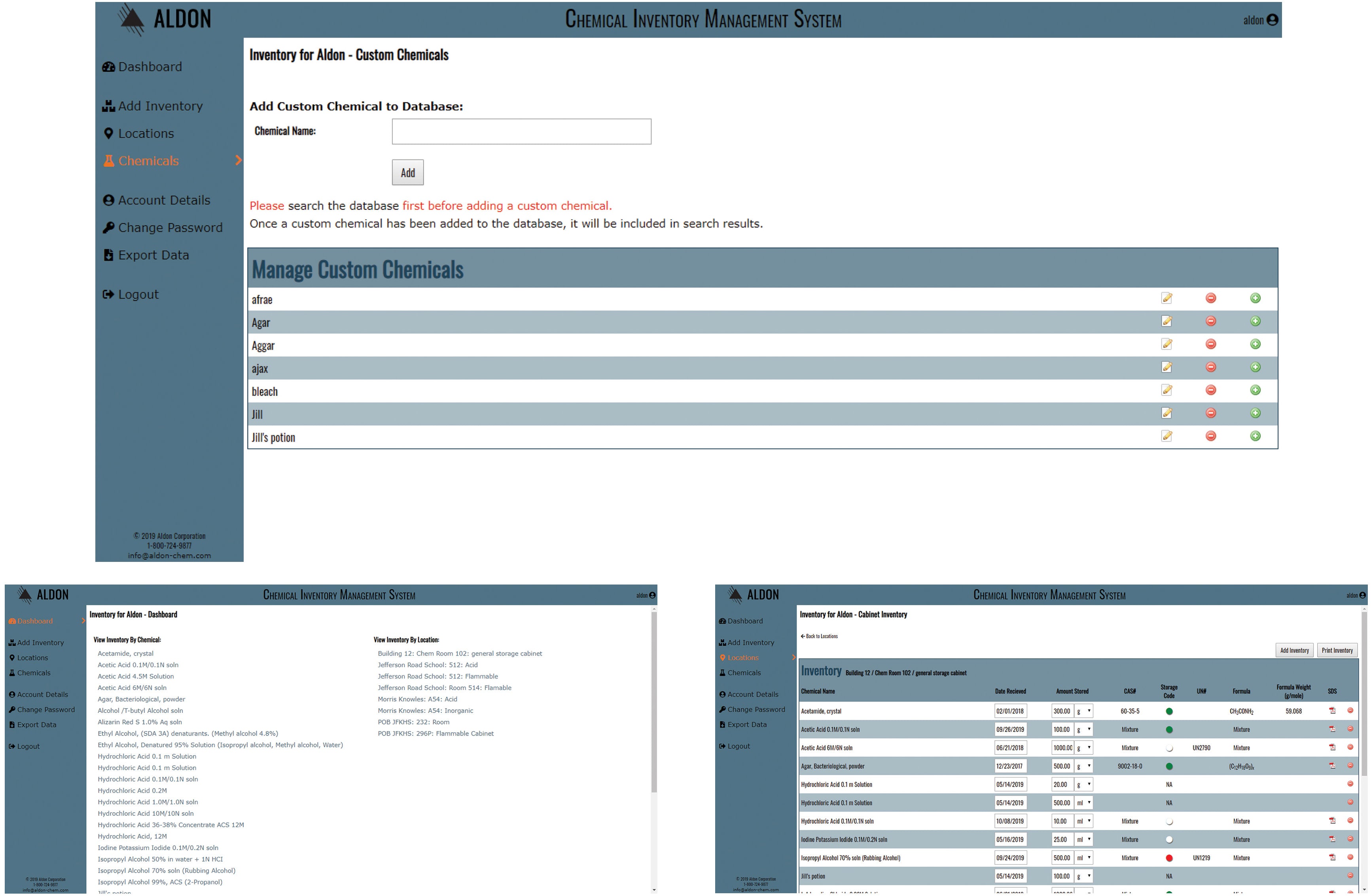Edit the 'Agar' custom chemical entry
Screen dimensions: 1371x896
click(1166, 321)
